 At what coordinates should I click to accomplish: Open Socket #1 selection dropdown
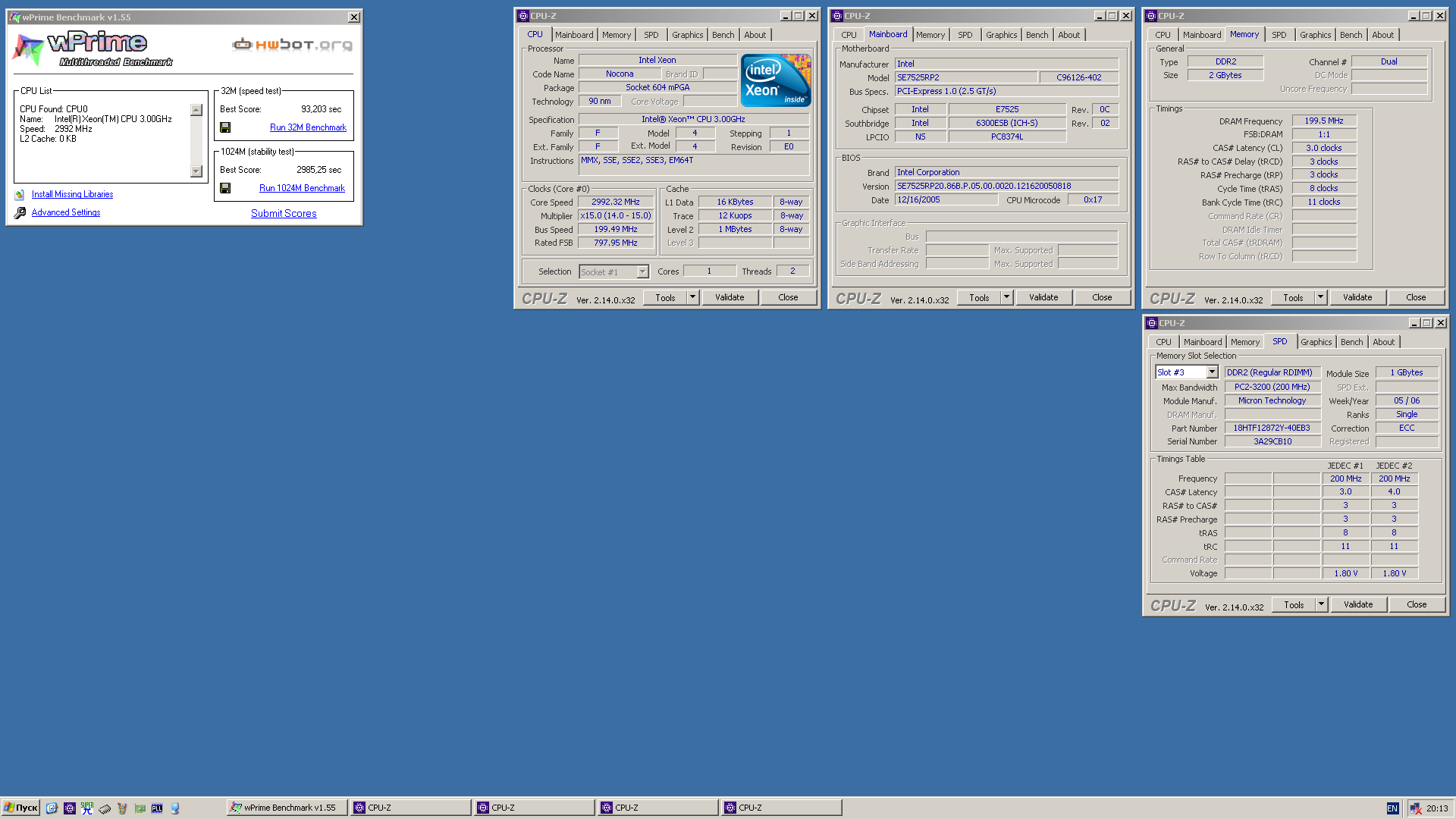(642, 271)
